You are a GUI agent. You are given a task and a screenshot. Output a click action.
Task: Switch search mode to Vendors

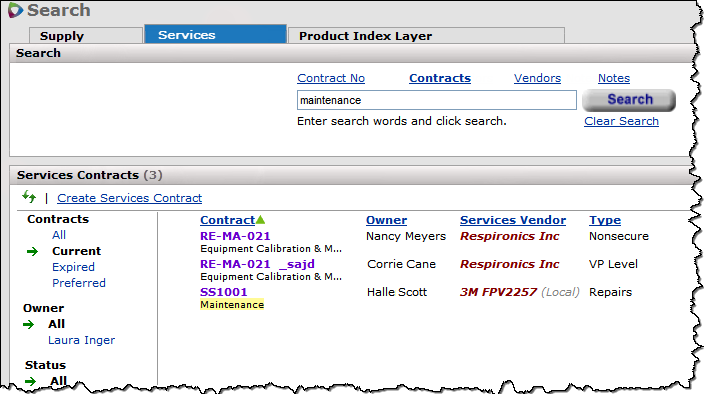(x=537, y=78)
